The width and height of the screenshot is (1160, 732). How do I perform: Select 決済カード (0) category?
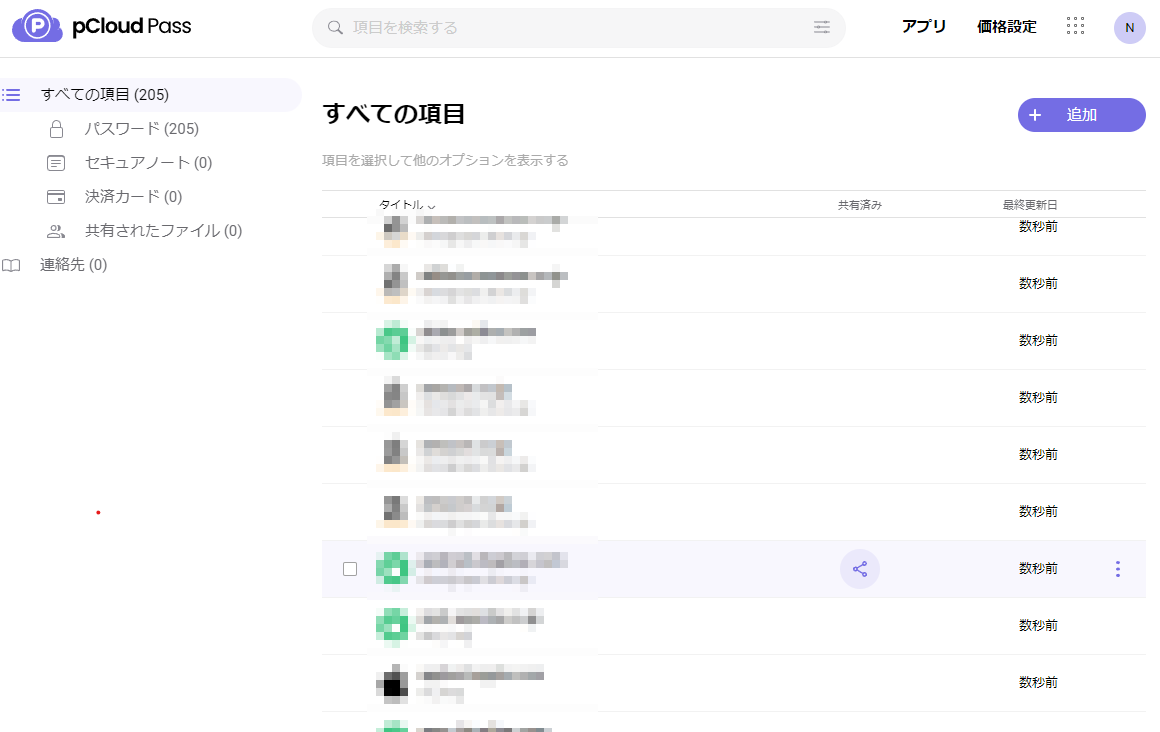(x=133, y=197)
